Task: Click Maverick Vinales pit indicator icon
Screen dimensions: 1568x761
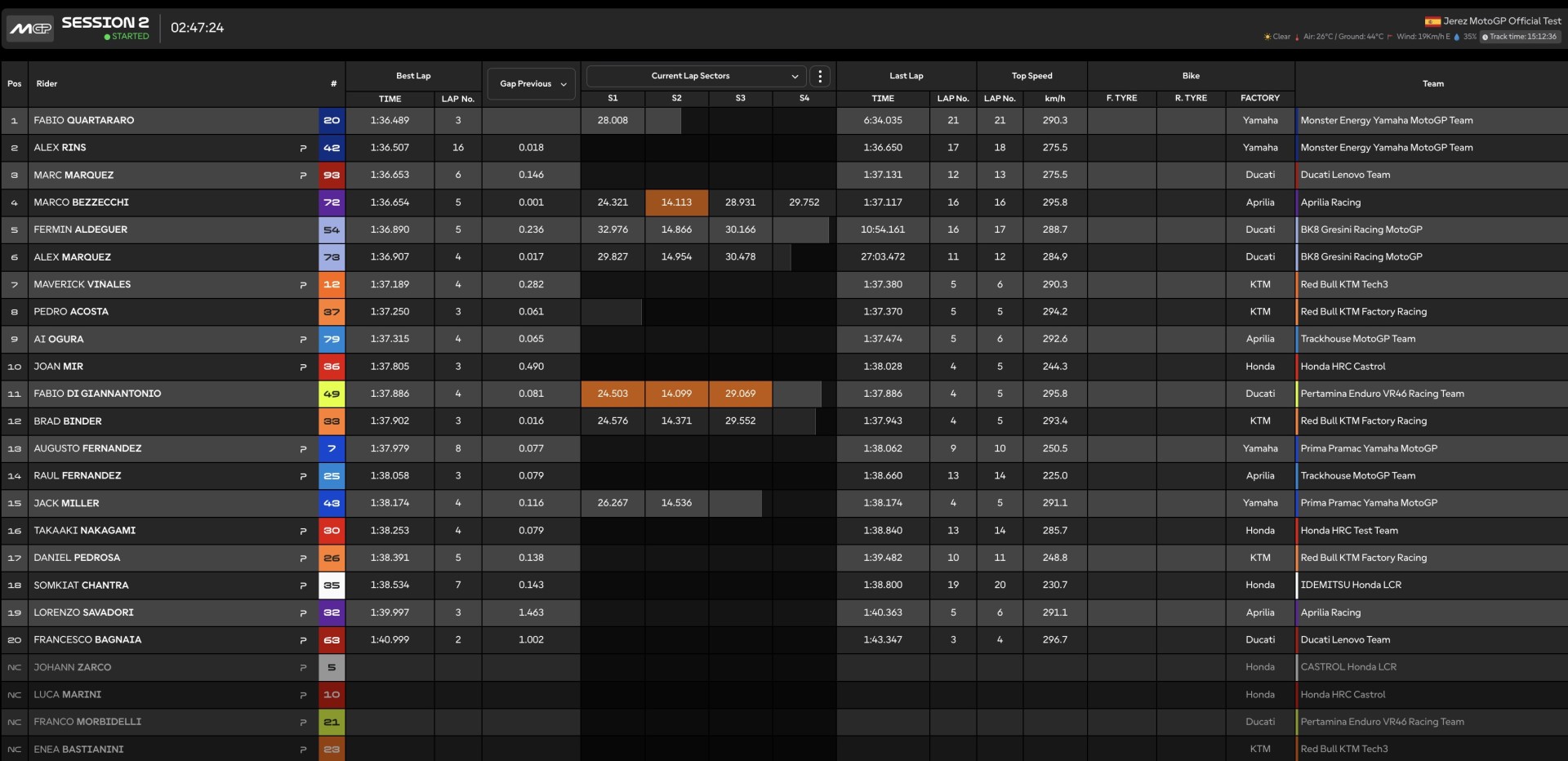Action: click(303, 285)
